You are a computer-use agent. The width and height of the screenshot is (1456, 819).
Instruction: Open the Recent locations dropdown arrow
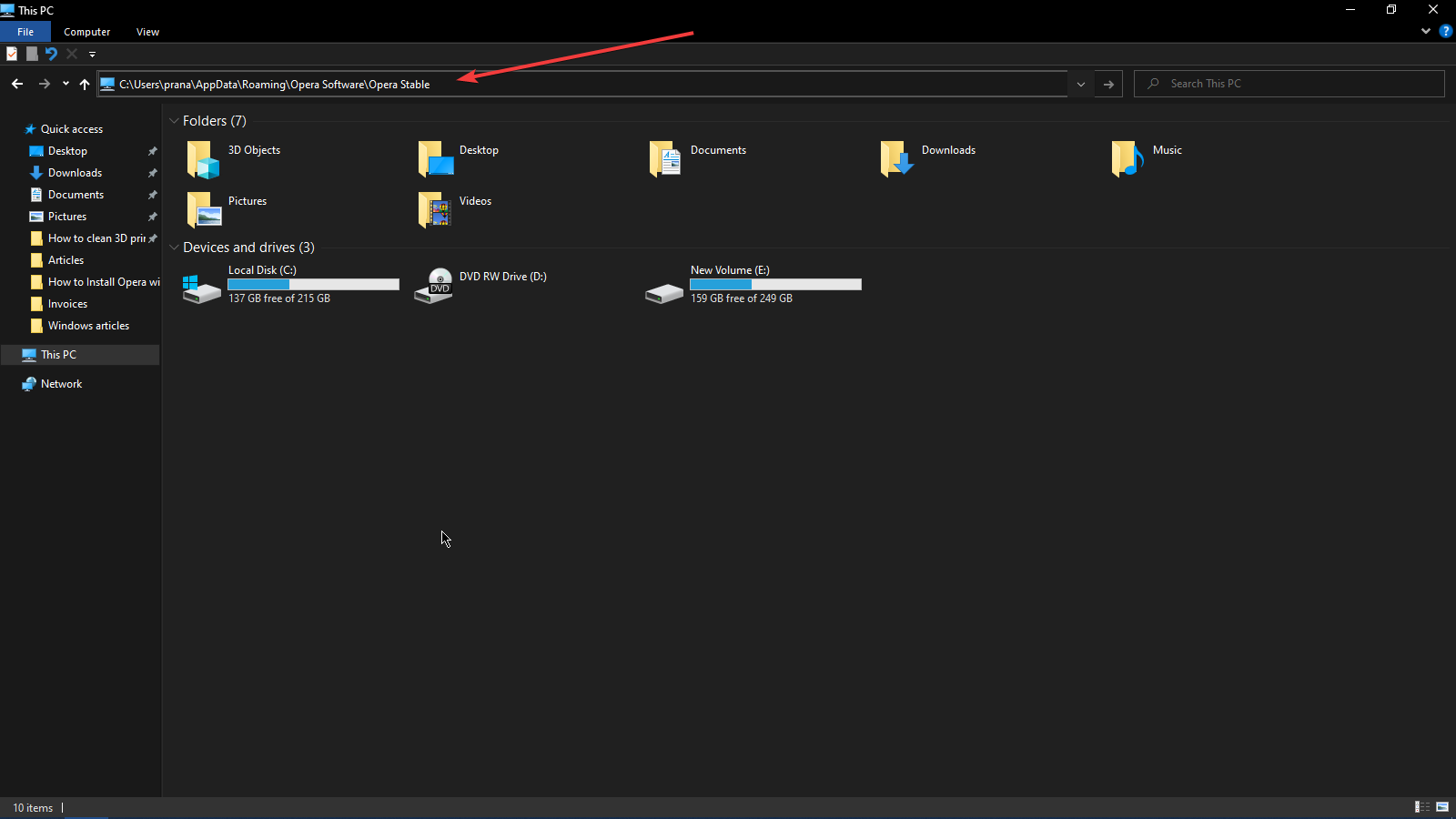[x=66, y=84]
